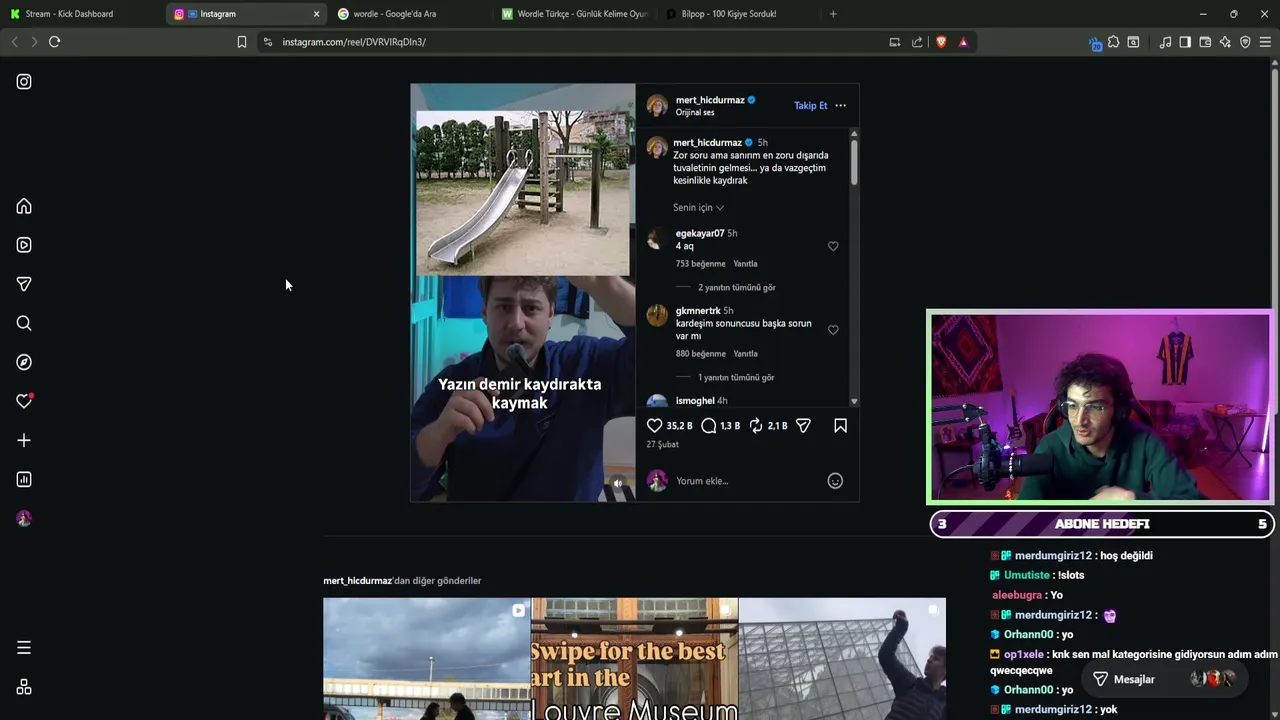Open first related reel thumbnail
Screen dimensions: 1280x720
tap(426, 659)
